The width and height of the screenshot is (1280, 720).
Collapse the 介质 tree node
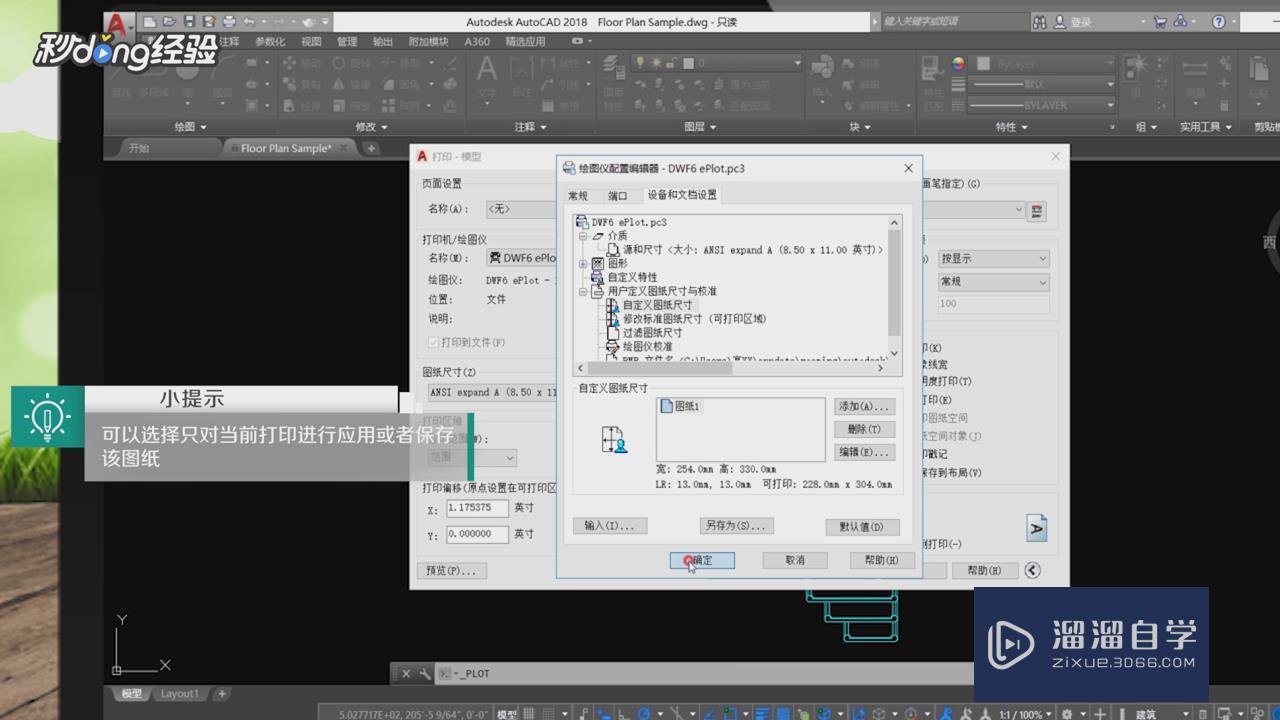point(583,236)
